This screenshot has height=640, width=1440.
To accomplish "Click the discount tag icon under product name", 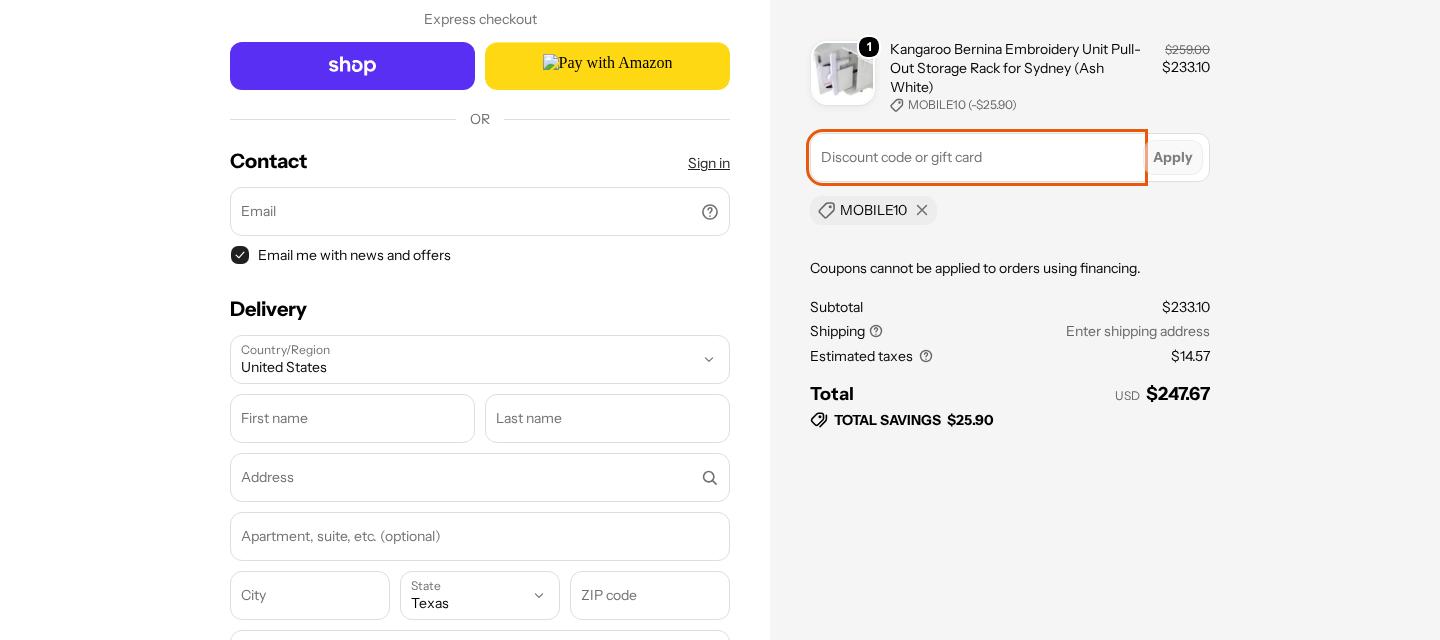I will (x=897, y=105).
